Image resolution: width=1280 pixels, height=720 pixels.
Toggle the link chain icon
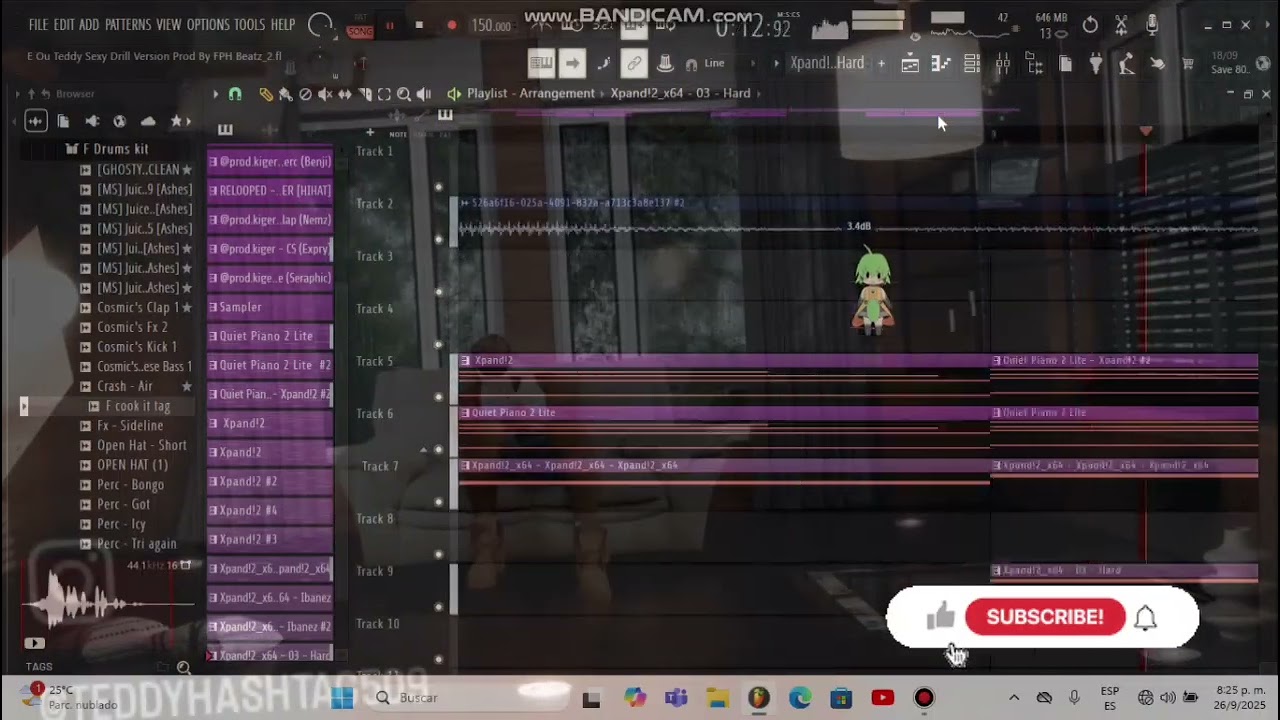tap(634, 63)
